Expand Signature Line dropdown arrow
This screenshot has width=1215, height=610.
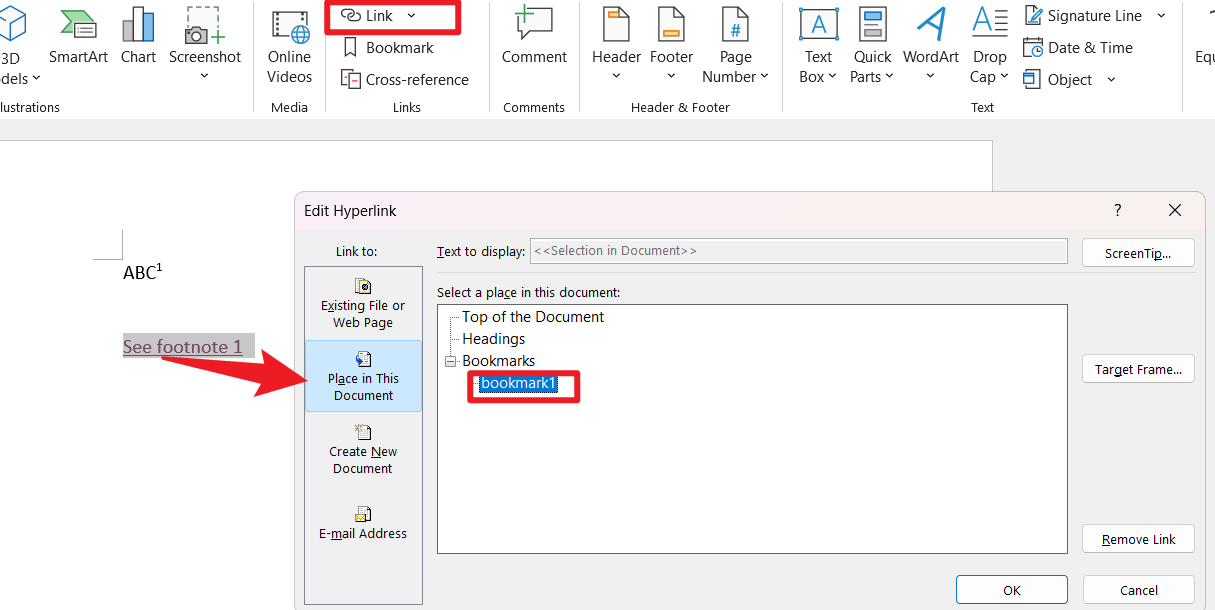click(1161, 16)
